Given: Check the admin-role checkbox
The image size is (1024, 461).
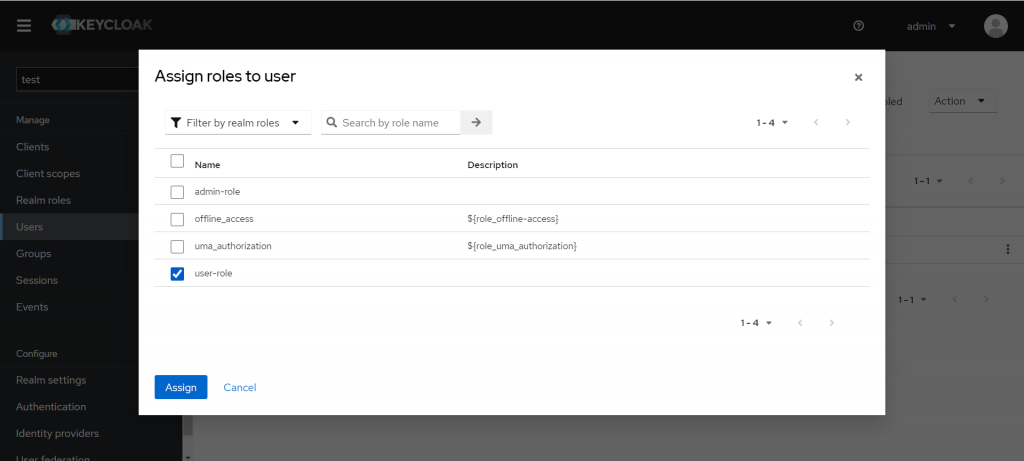Looking at the screenshot, I should point(177,192).
